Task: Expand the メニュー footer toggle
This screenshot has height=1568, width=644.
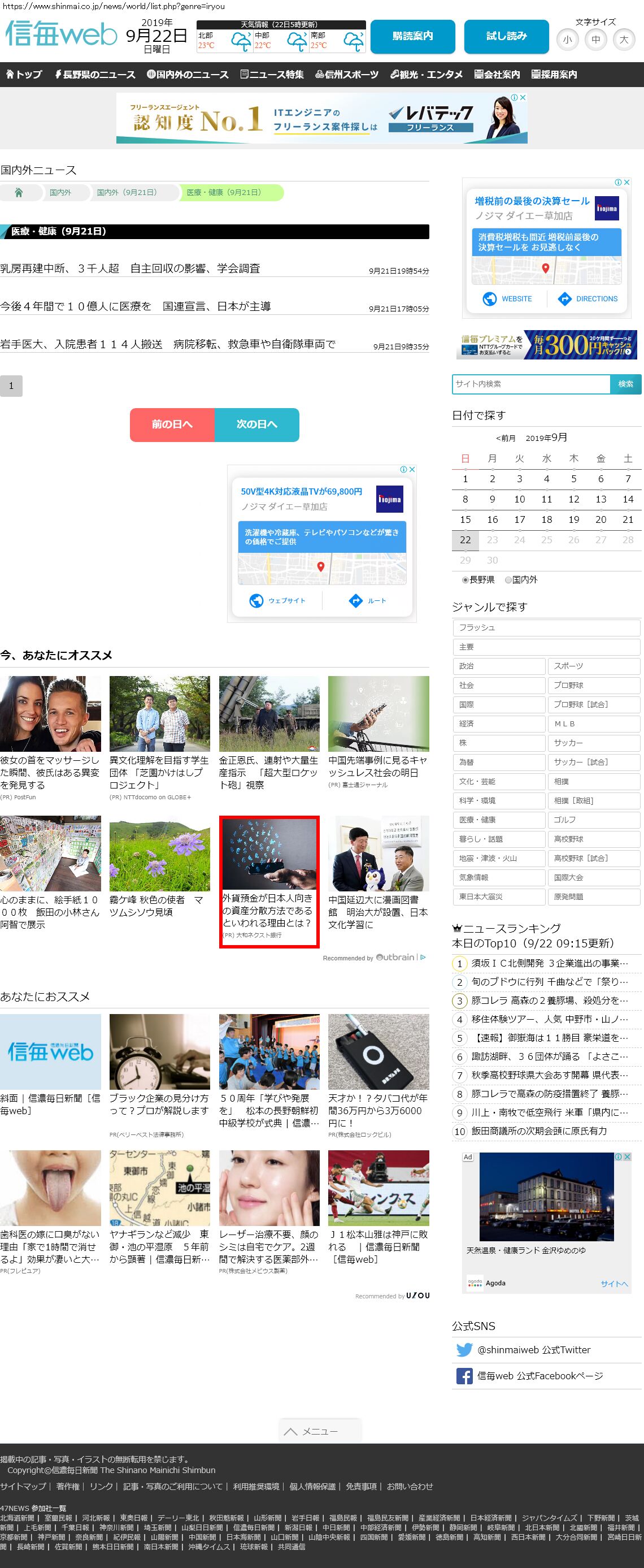Action: click(x=320, y=1432)
